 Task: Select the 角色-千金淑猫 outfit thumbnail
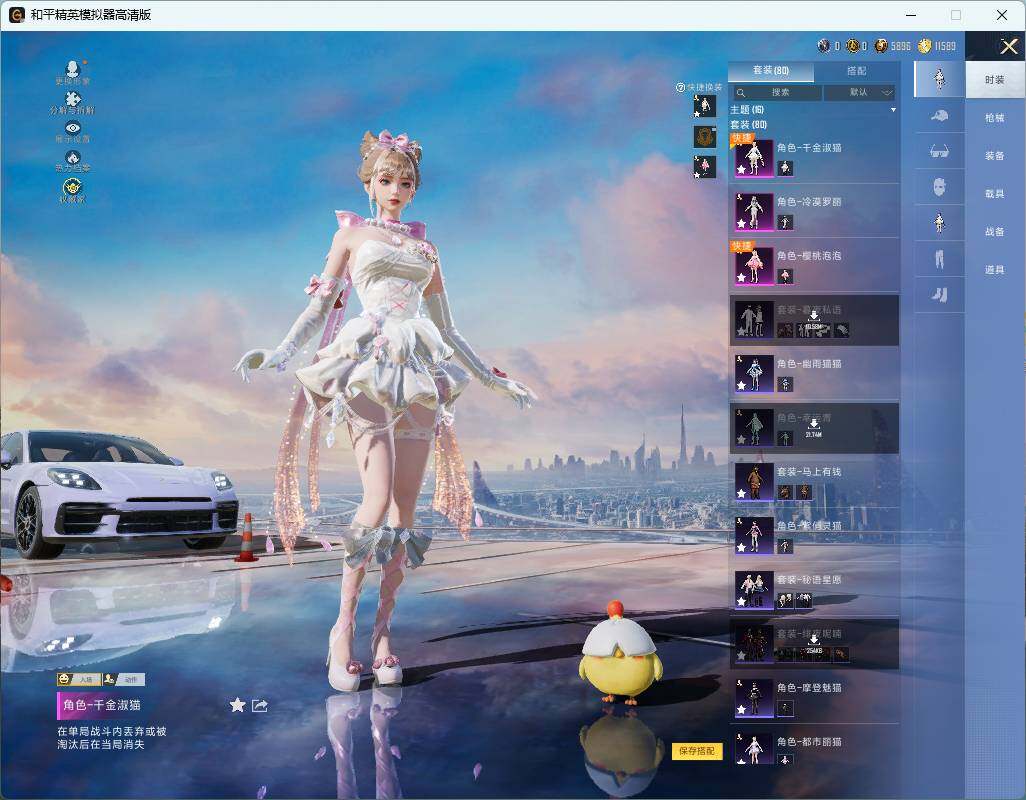(x=754, y=158)
